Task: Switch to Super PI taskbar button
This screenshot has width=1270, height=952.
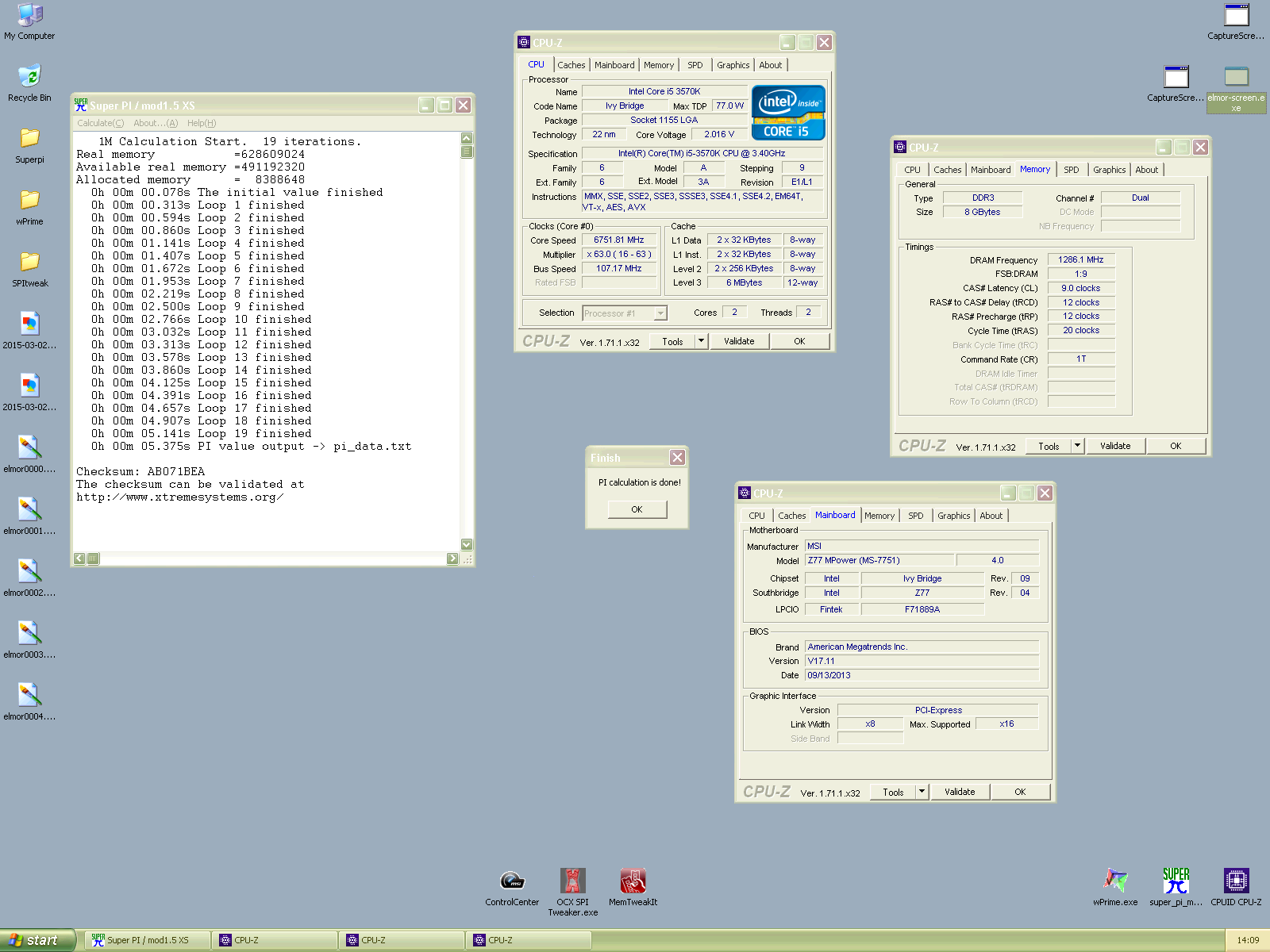Action: (x=148, y=940)
